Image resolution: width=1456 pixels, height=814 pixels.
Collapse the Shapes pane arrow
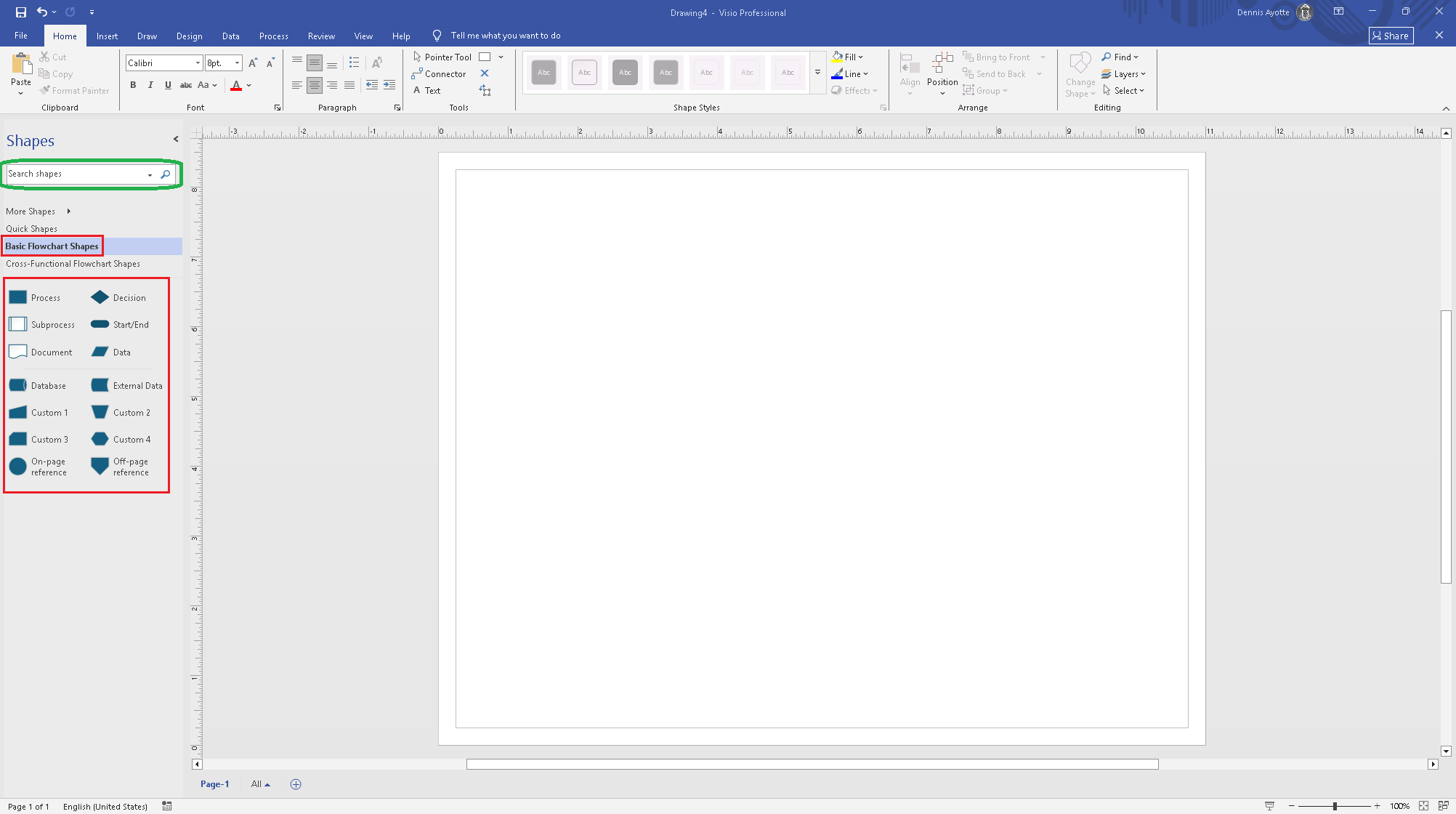click(176, 139)
